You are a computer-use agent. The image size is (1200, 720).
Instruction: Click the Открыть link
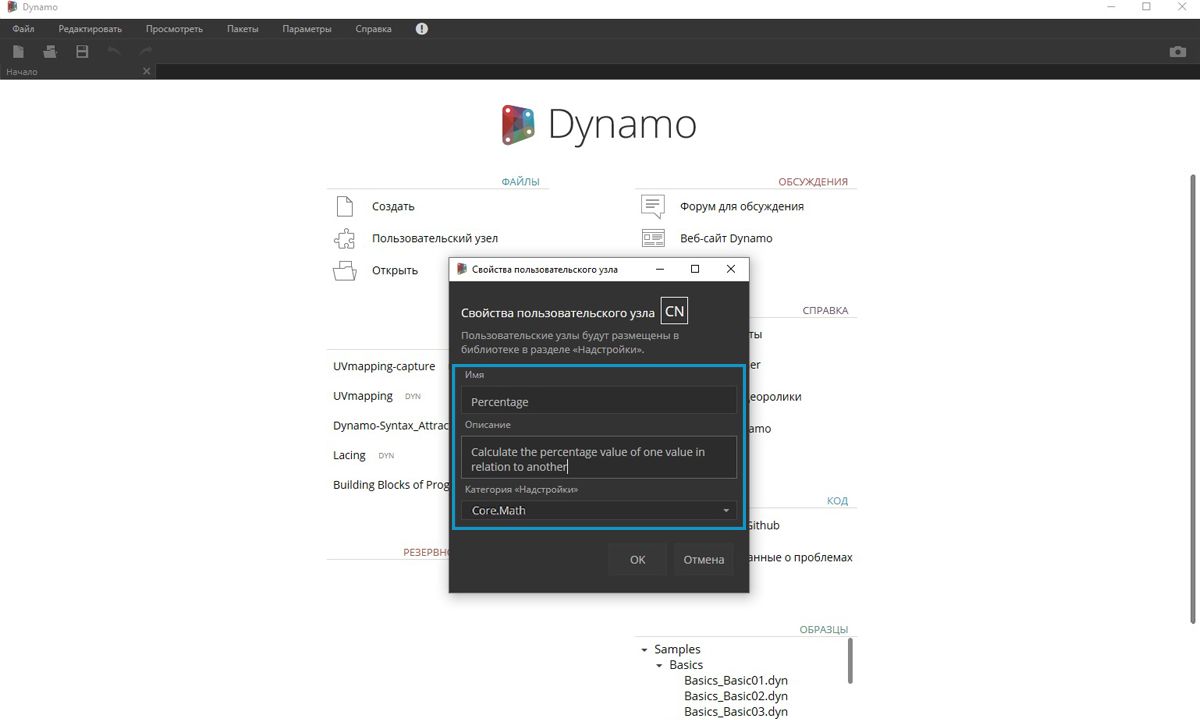point(395,270)
